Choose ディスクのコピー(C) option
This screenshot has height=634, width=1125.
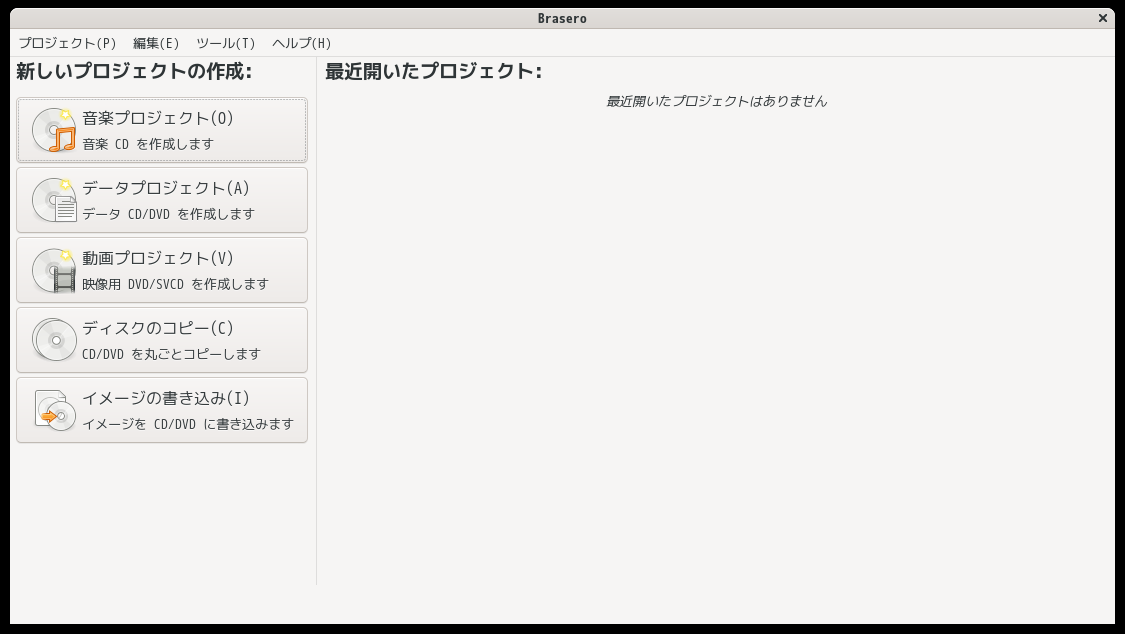[162, 340]
